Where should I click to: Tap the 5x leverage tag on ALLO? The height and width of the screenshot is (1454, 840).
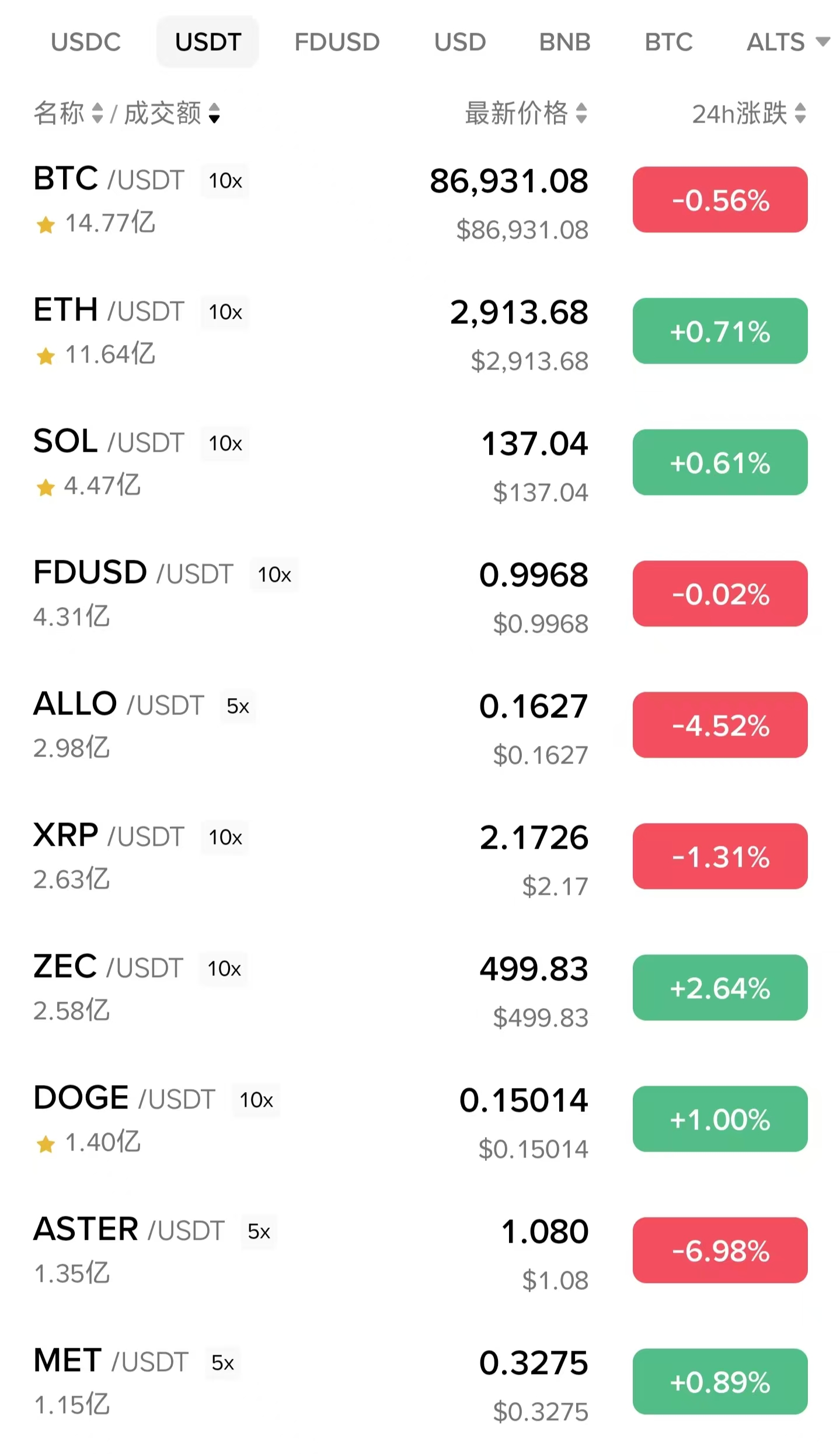click(238, 706)
